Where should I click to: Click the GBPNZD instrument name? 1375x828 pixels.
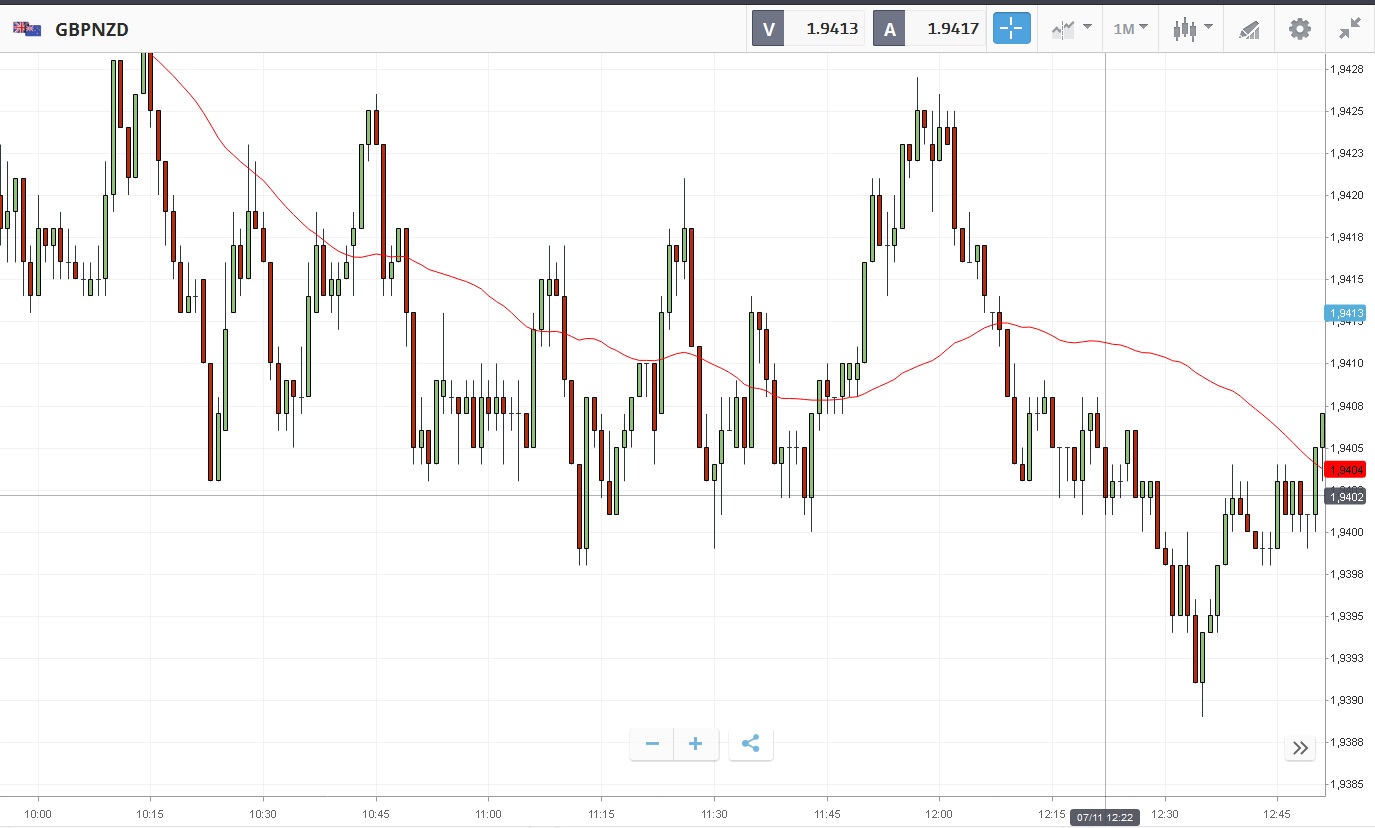pos(92,29)
